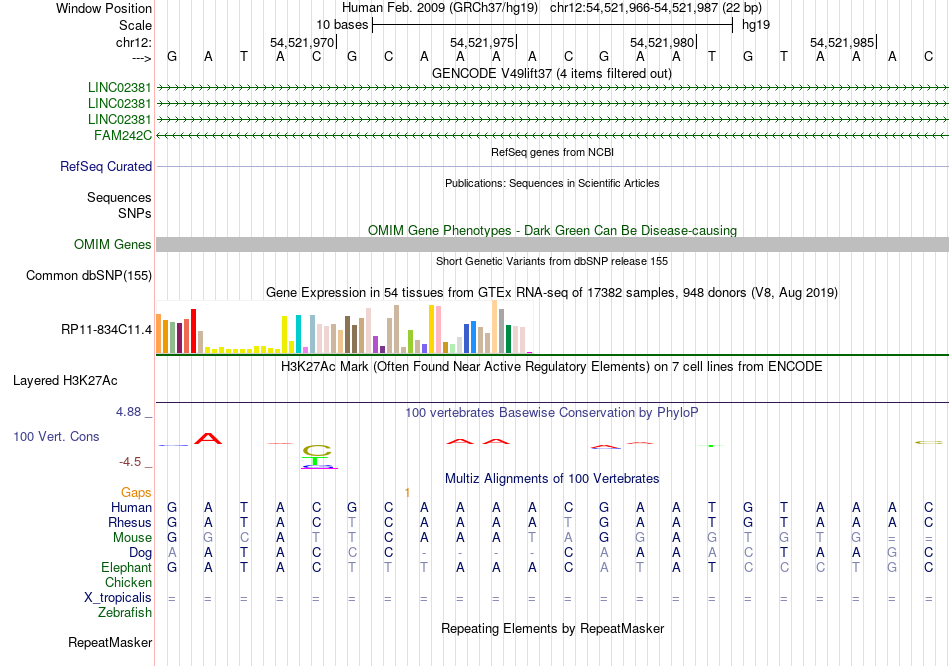Click the Sequences label under Publications track
Viewport: 950px width, 666px height.
tap(119, 198)
